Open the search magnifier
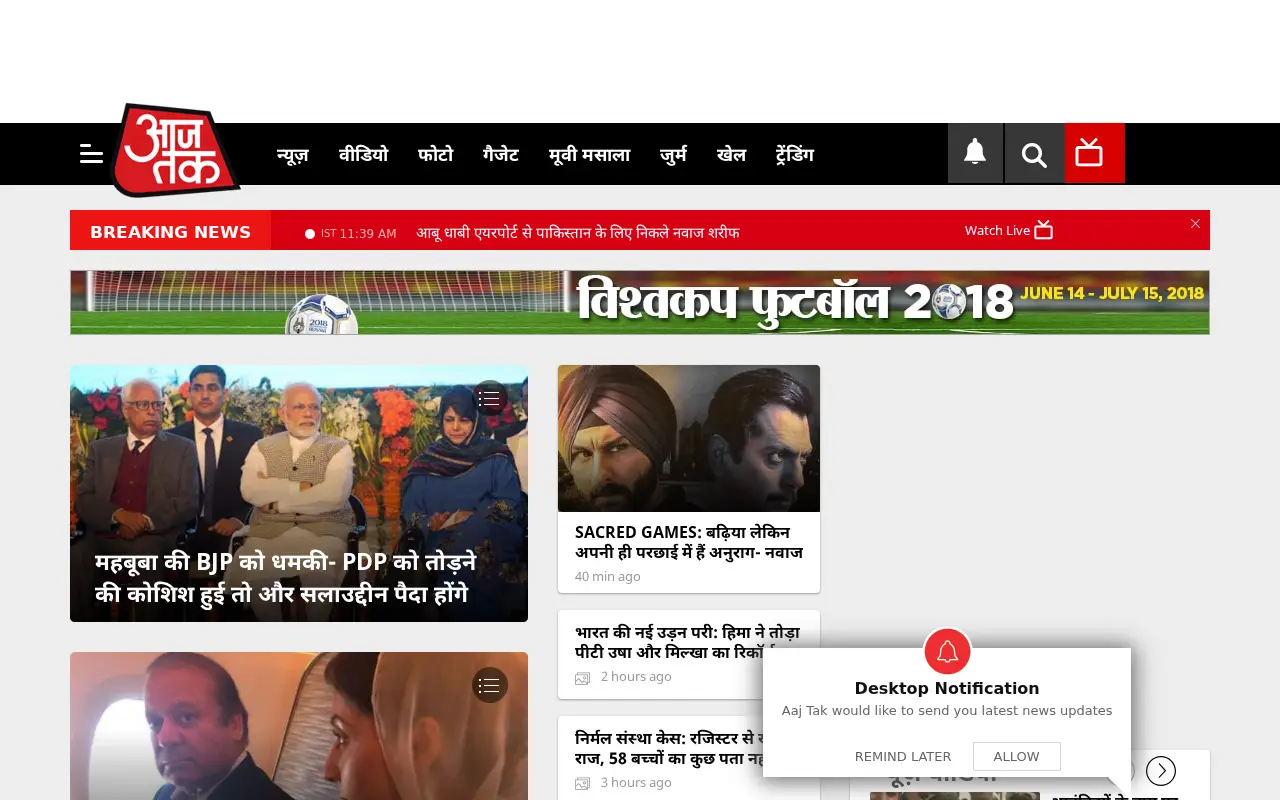Viewport: 1280px width, 800px height. point(1034,154)
